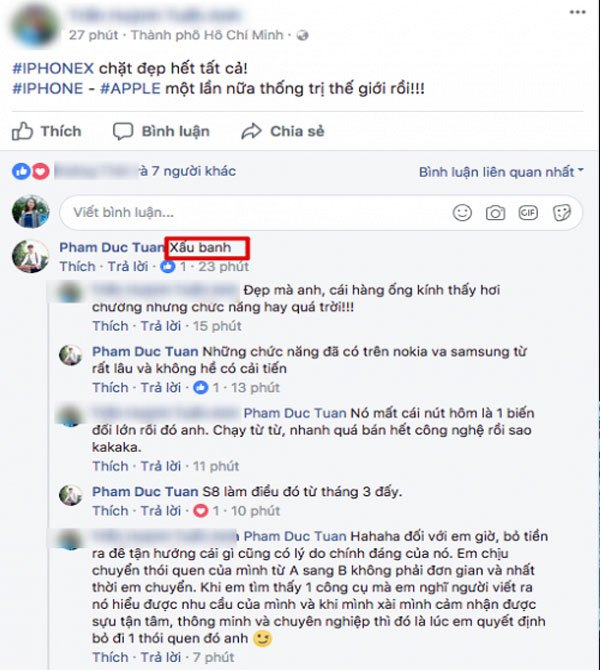600x670 pixels.
Task: Click into 'Viết bình luận...' field
Action: (x=256, y=213)
